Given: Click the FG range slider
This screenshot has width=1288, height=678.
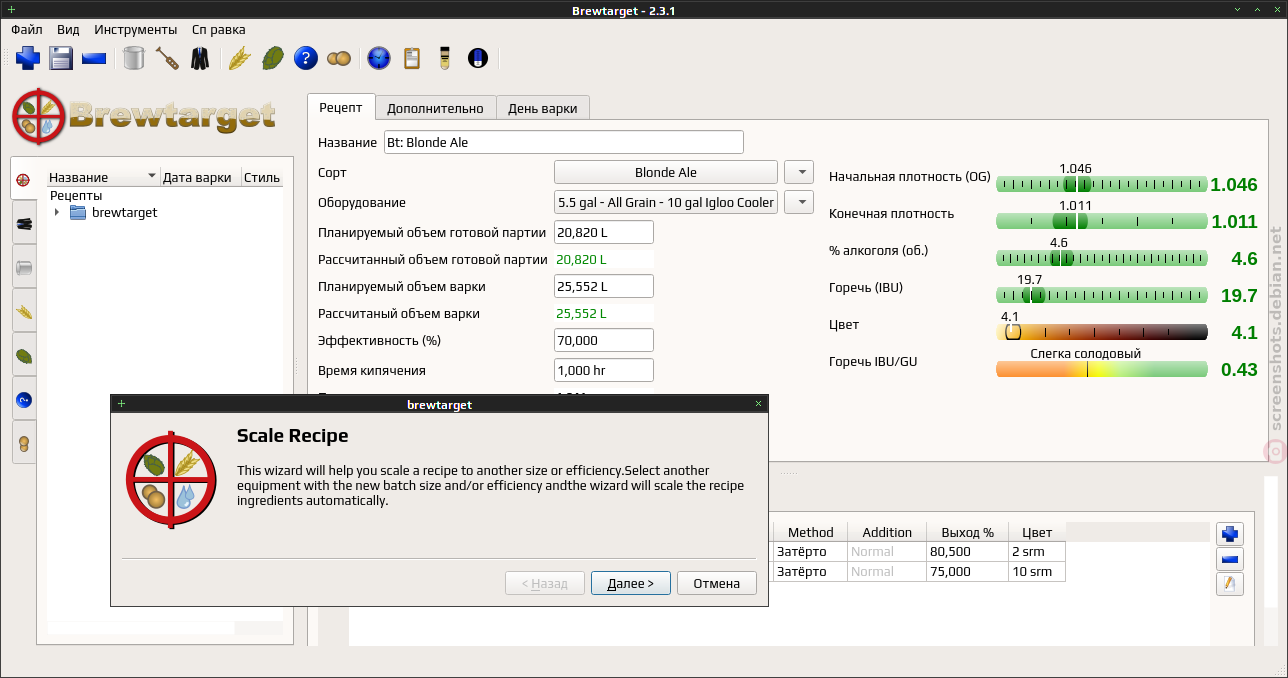Looking at the screenshot, I should point(1102,221).
